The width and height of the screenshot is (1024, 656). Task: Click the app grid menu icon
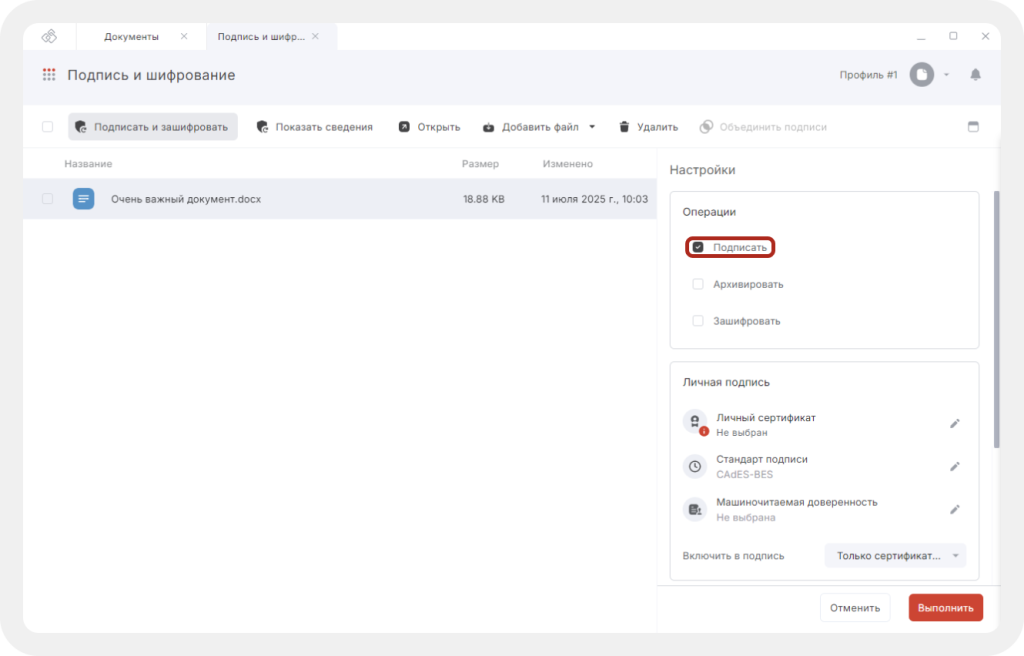click(48, 75)
